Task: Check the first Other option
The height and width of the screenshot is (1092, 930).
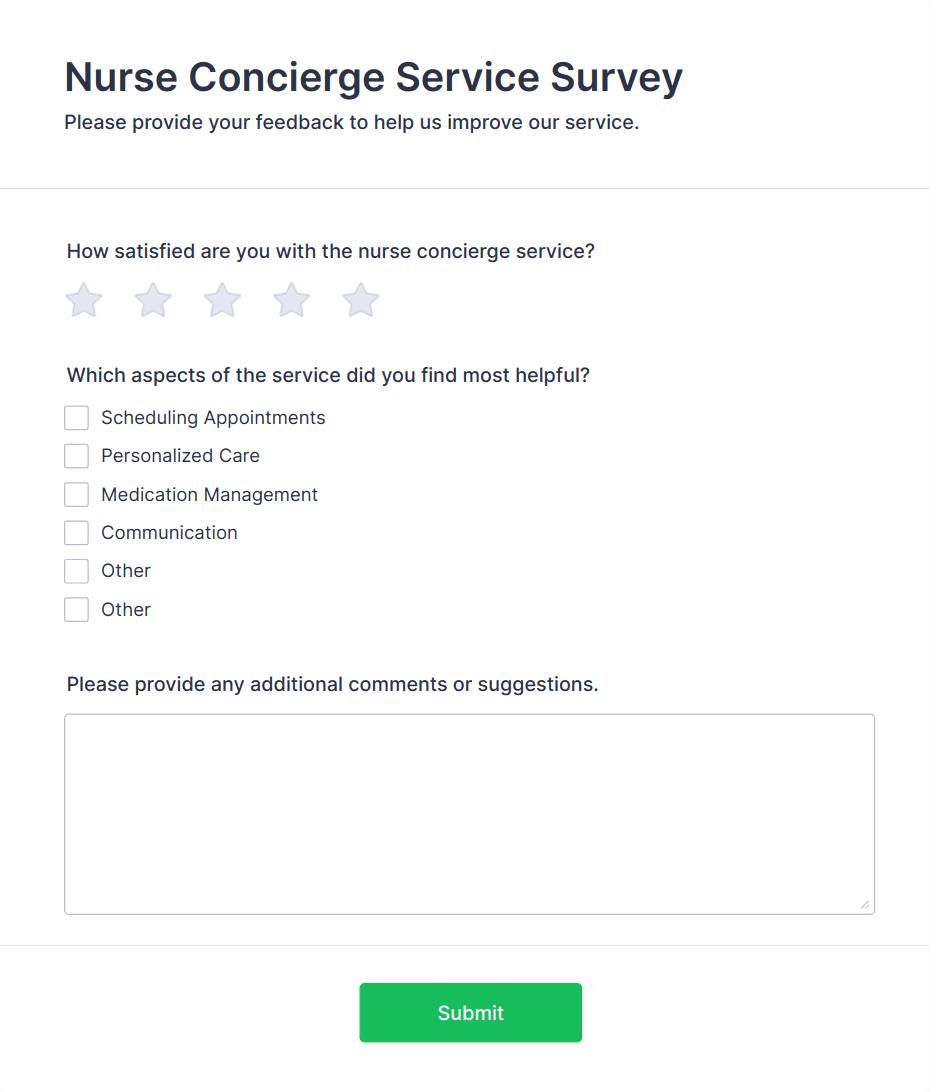Action: click(76, 571)
